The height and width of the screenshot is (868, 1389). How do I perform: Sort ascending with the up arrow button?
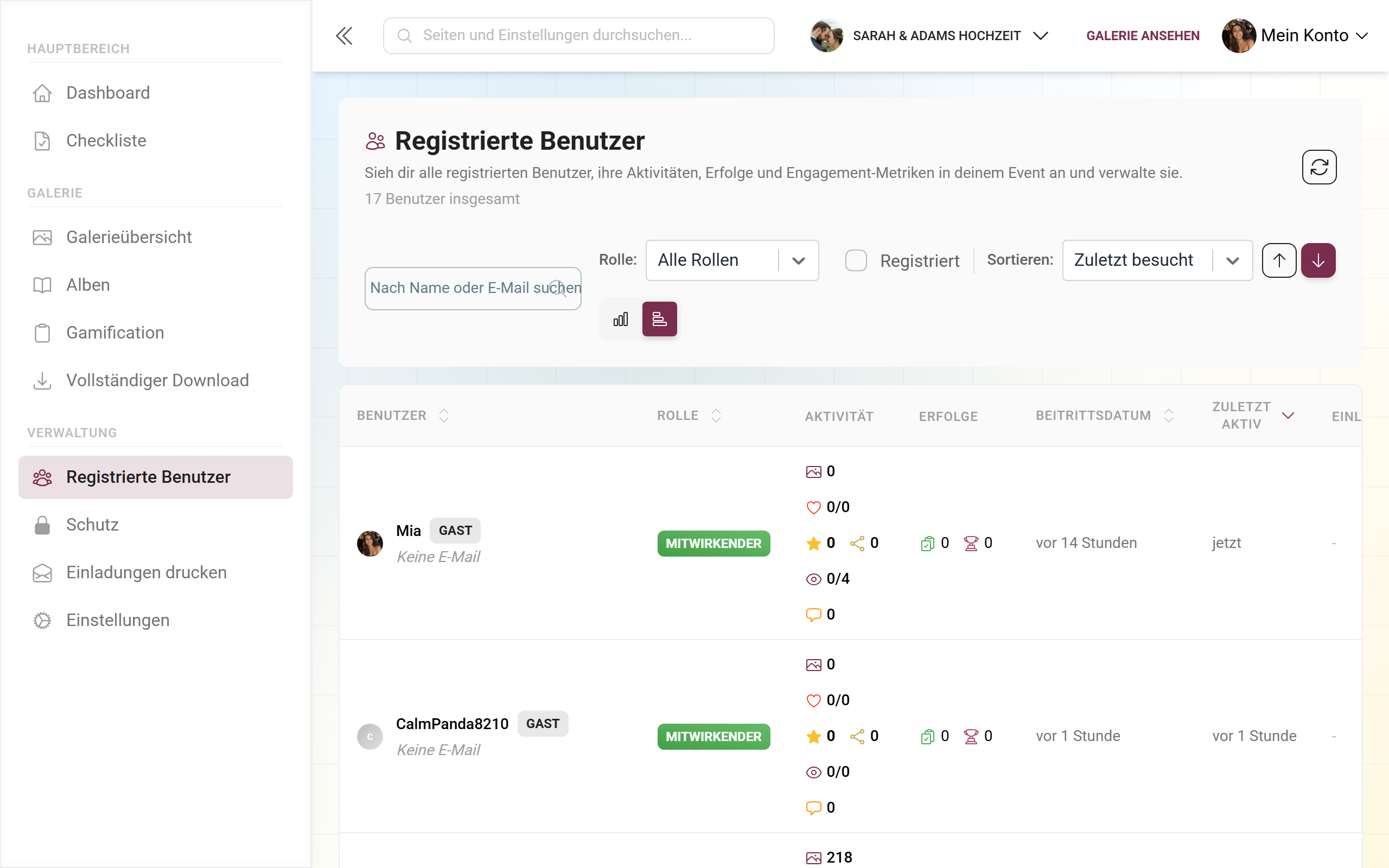[1279, 260]
